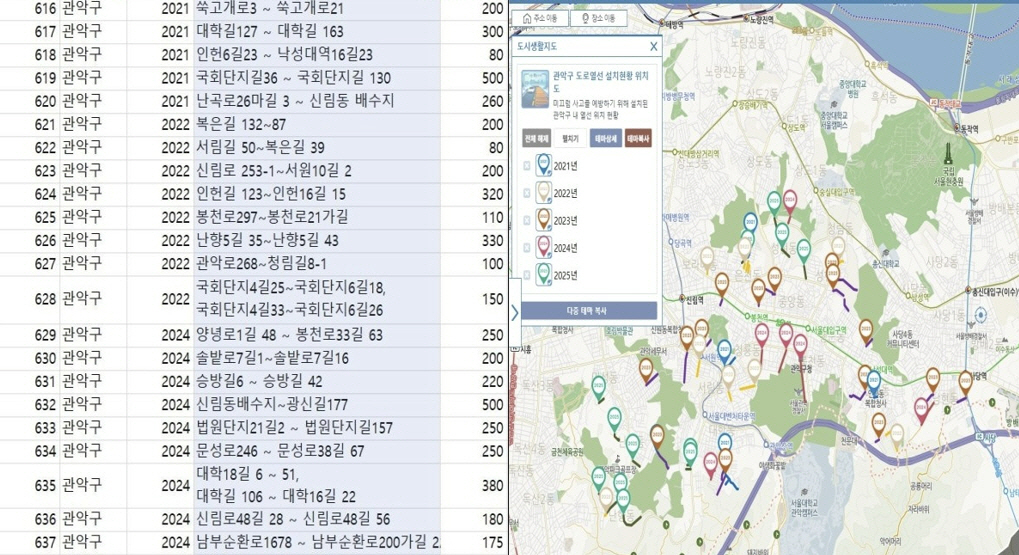The height and width of the screenshot is (555, 1019).
Task: Click the brown 2023년 legend pin icon
Action: pyautogui.click(x=544, y=219)
